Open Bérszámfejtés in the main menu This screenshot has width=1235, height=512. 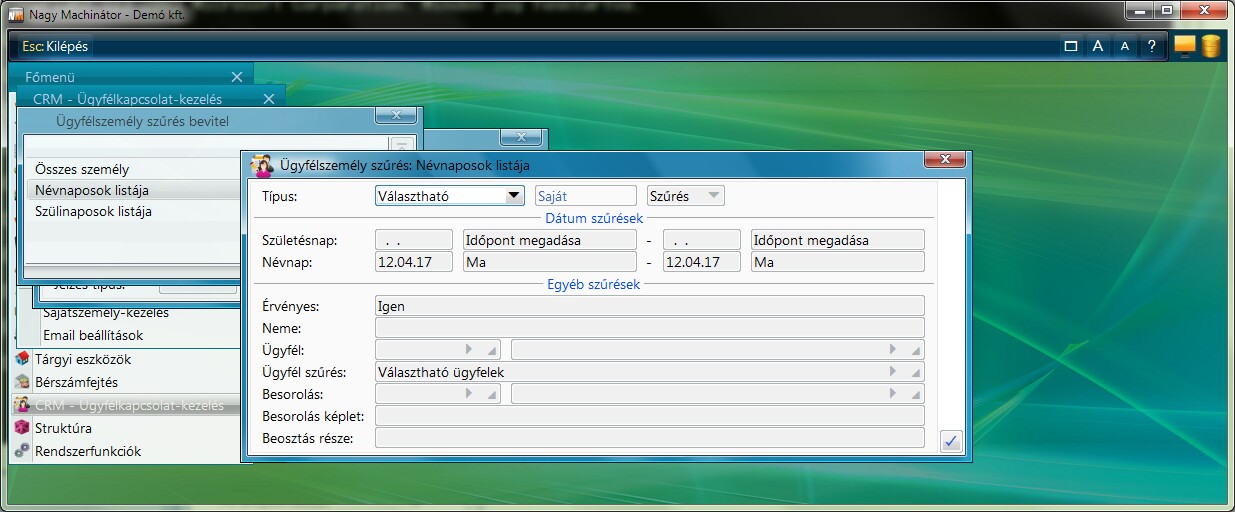76,382
